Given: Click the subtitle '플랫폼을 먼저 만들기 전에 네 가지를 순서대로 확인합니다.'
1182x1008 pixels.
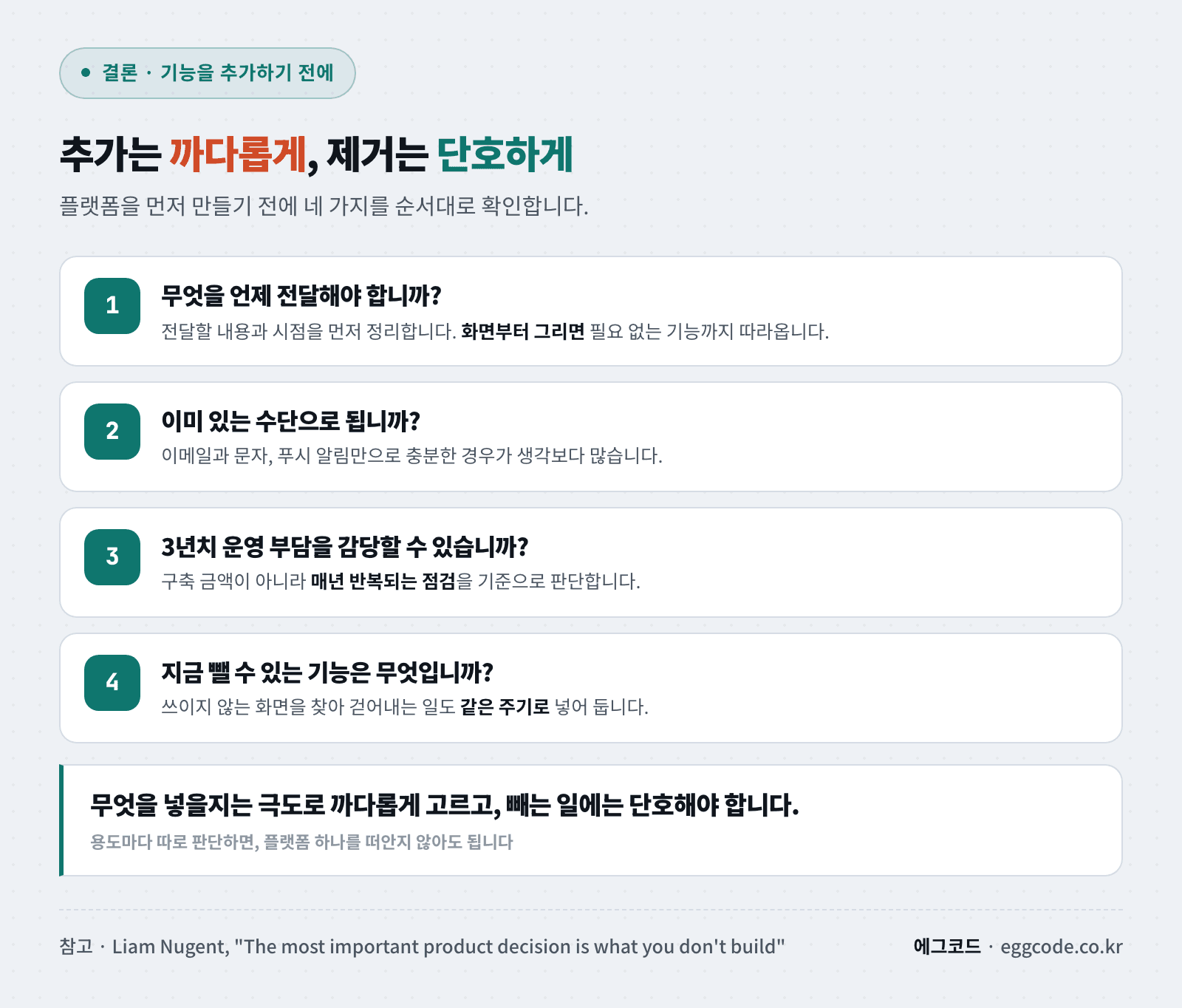Looking at the screenshot, I should coord(324,205).
